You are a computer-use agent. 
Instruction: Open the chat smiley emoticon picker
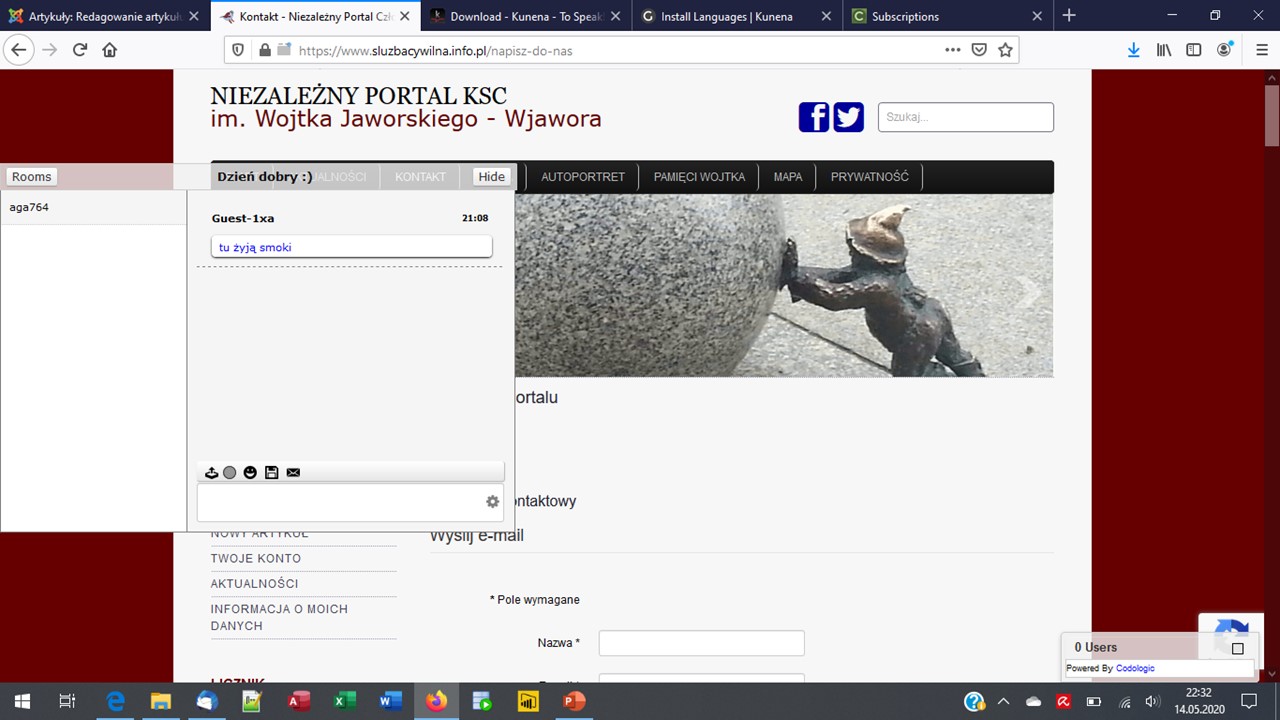[250, 472]
